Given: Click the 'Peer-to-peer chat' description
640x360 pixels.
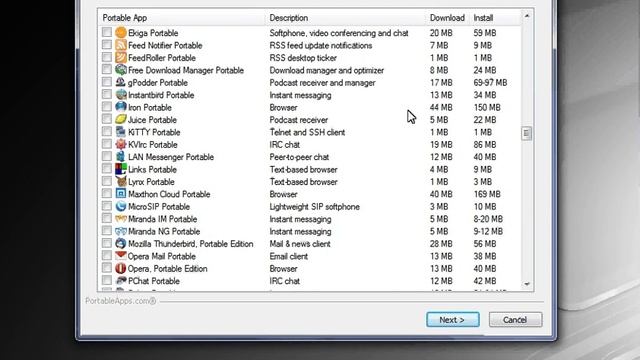Looking at the screenshot, I should (299, 157).
